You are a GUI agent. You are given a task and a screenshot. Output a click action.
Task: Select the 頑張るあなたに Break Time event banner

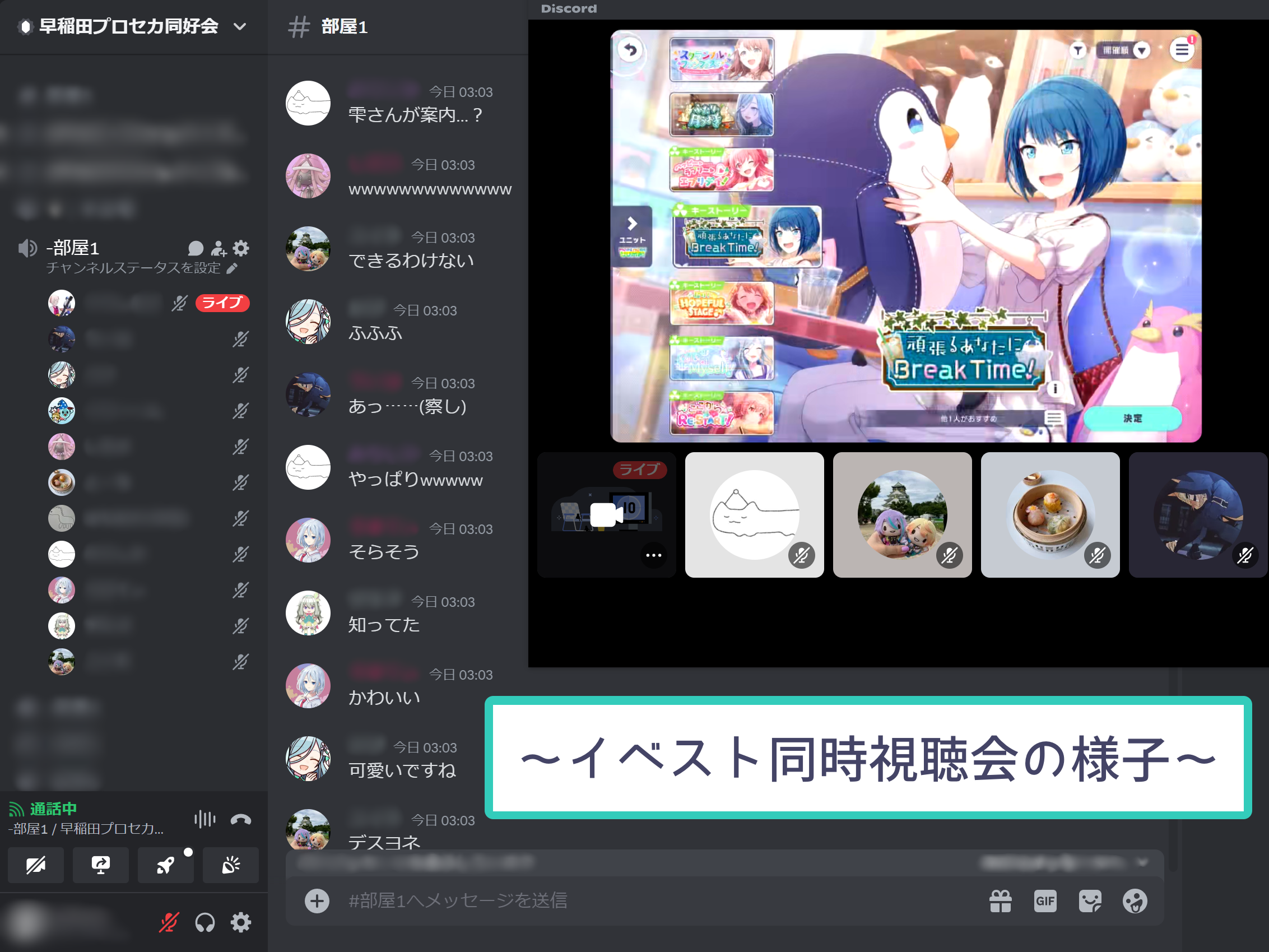747,237
